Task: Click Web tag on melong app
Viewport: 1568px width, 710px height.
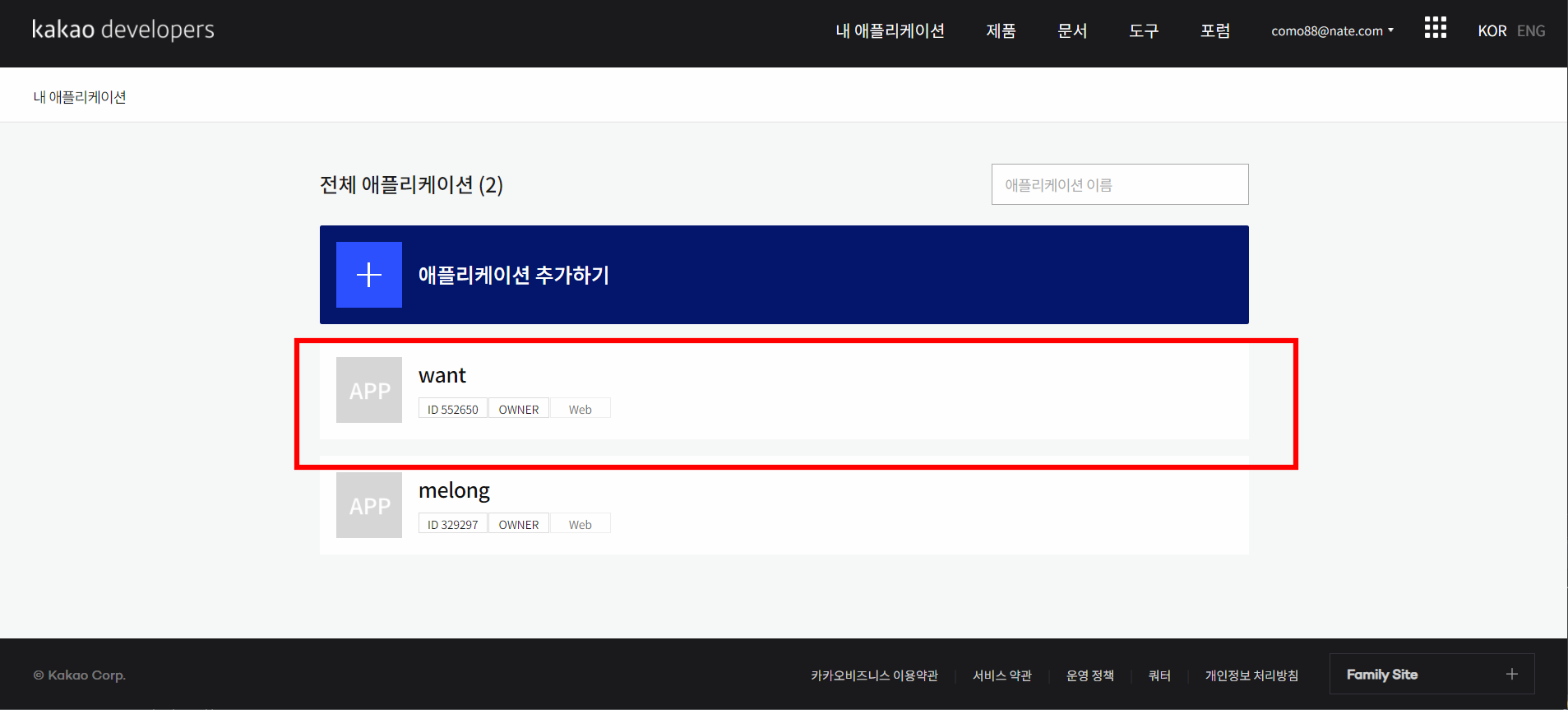Action: pyautogui.click(x=580, y=524)
